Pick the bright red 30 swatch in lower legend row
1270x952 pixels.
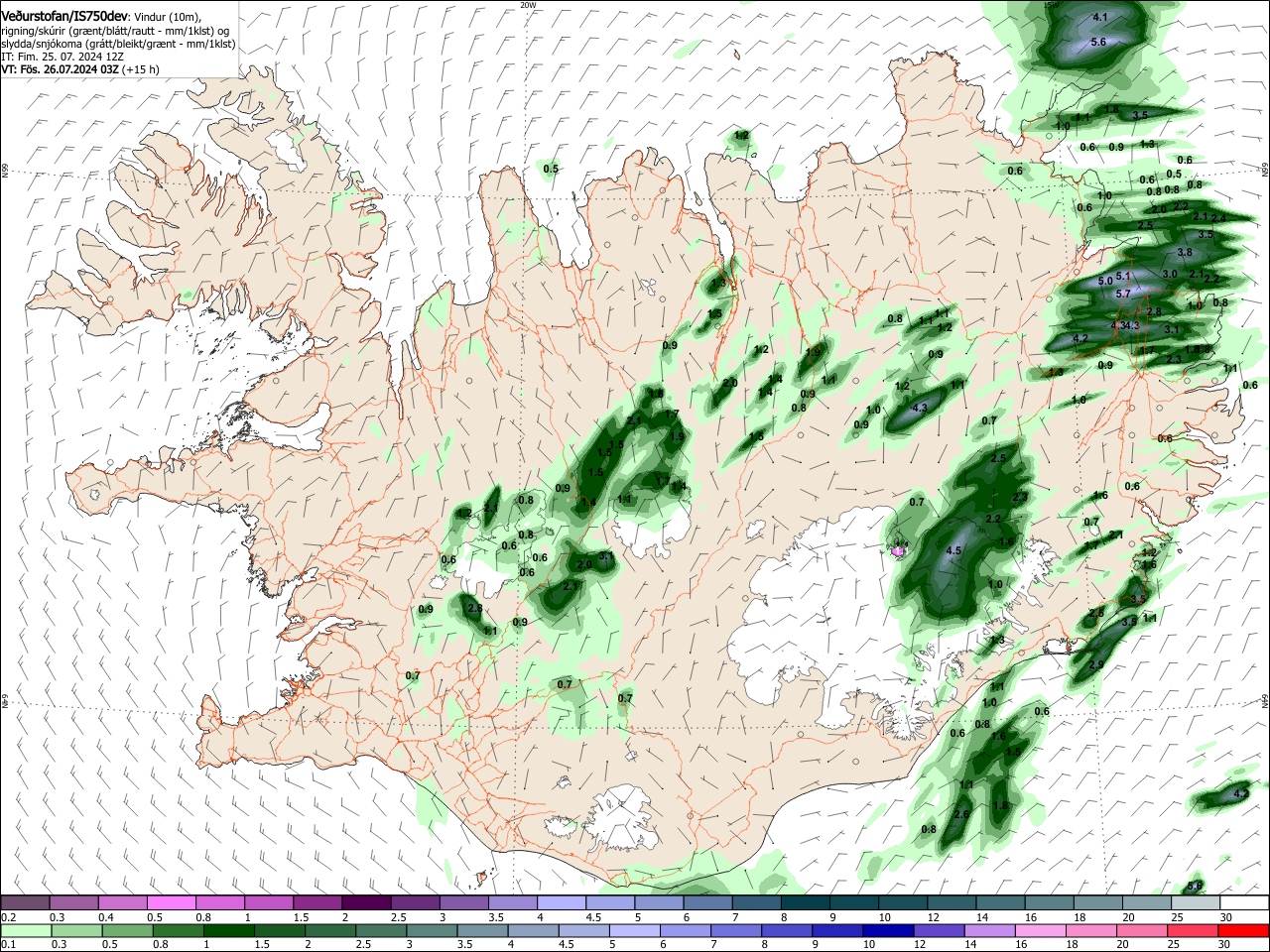coord(1243,931)
